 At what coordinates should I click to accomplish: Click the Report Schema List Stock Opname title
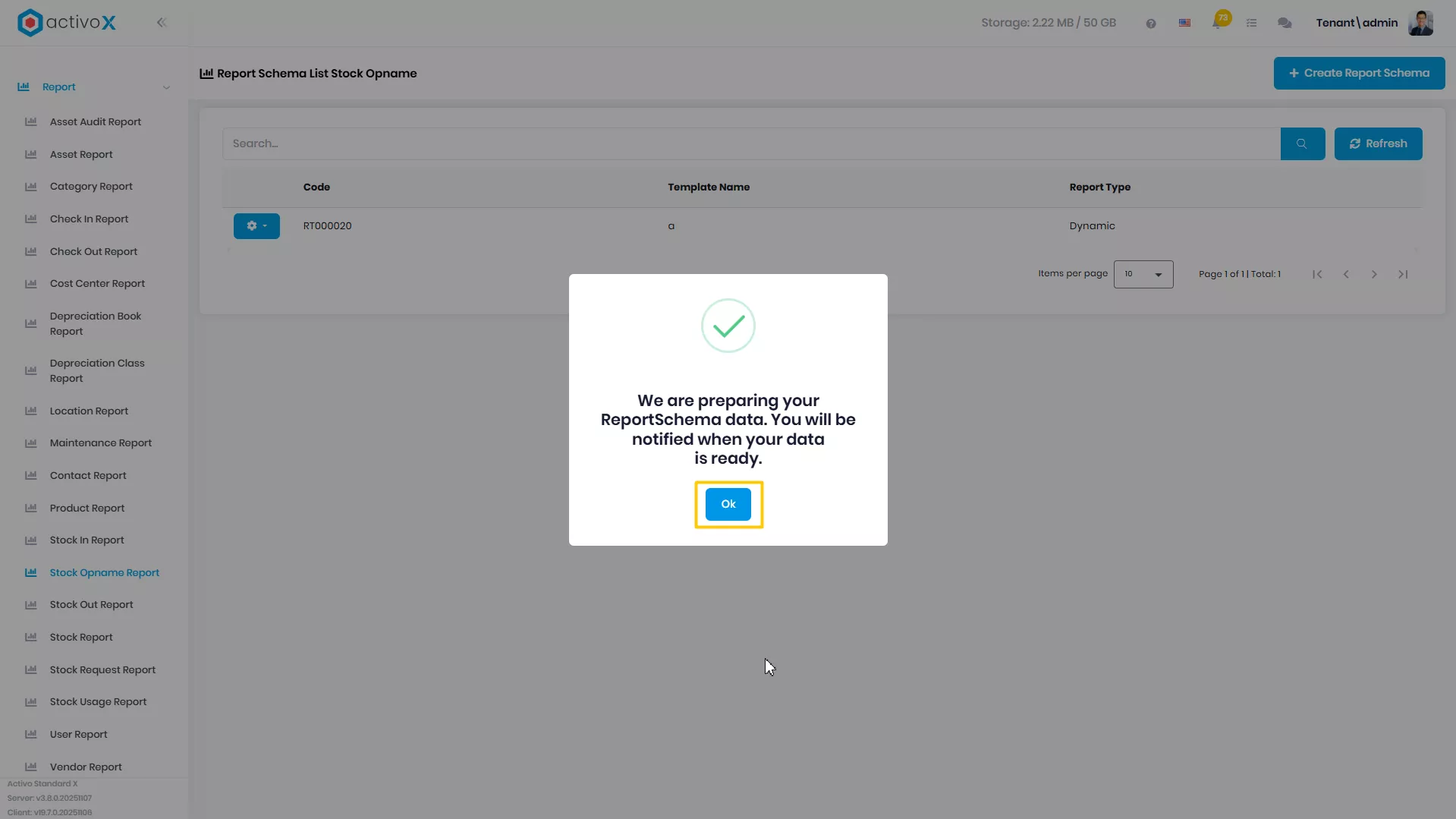point(316,74)
